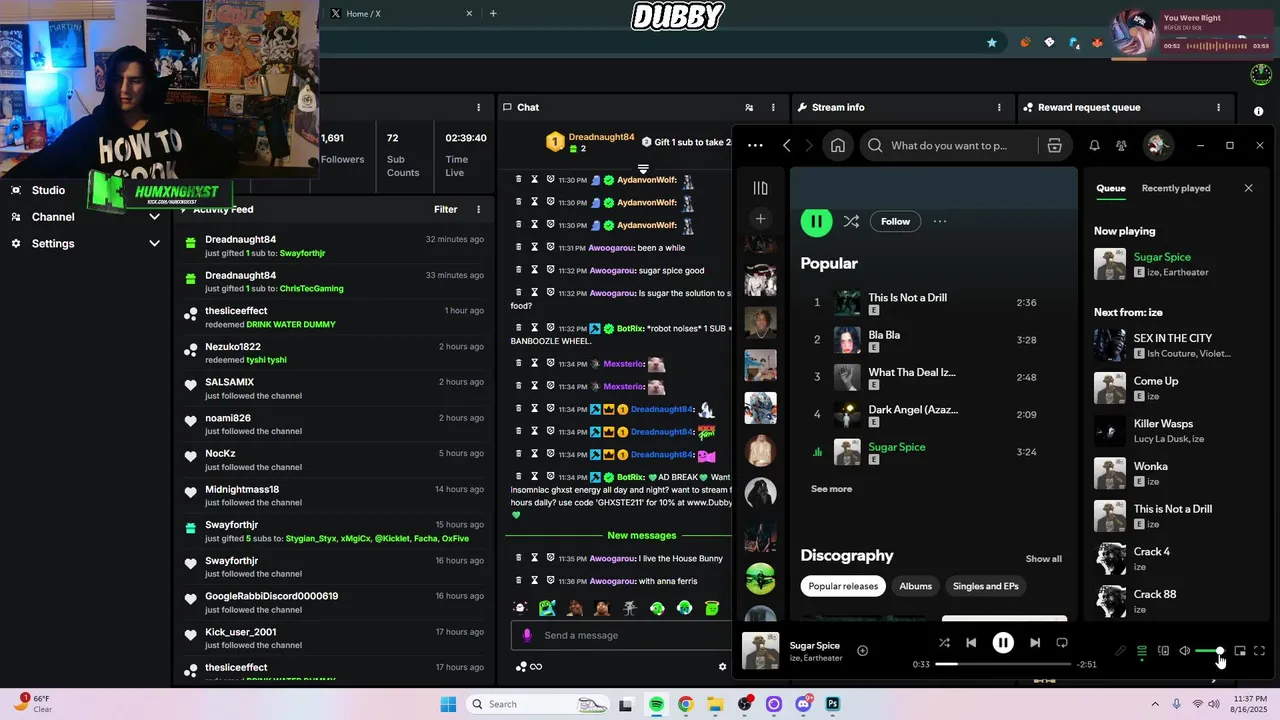The height and width of the screenshot is (720, 1280).
Task: Open Spotify profile avatar menu
Action: pos(1158,145)
